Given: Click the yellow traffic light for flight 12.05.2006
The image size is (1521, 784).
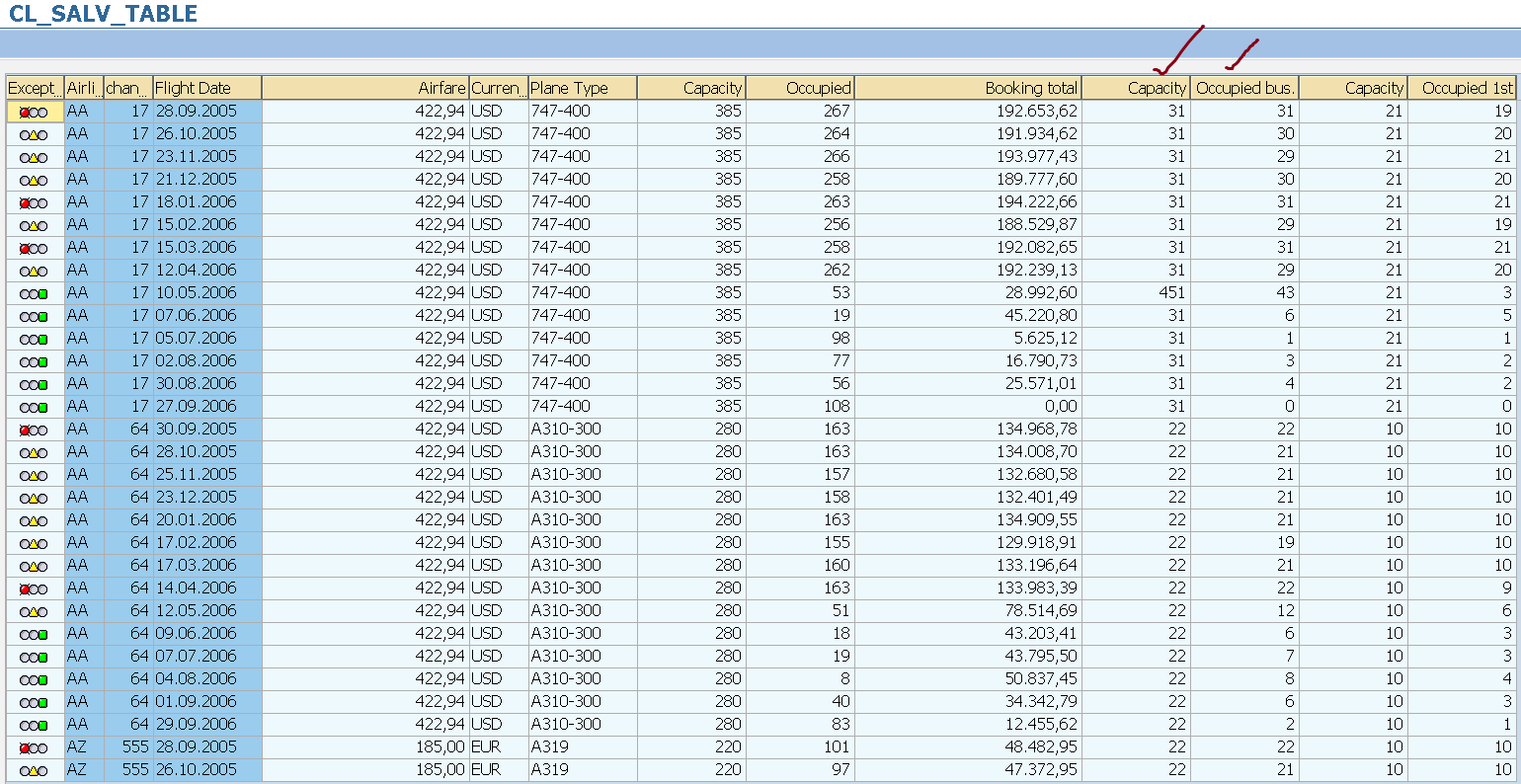Looking at the screenshot, I should (34, 611).
